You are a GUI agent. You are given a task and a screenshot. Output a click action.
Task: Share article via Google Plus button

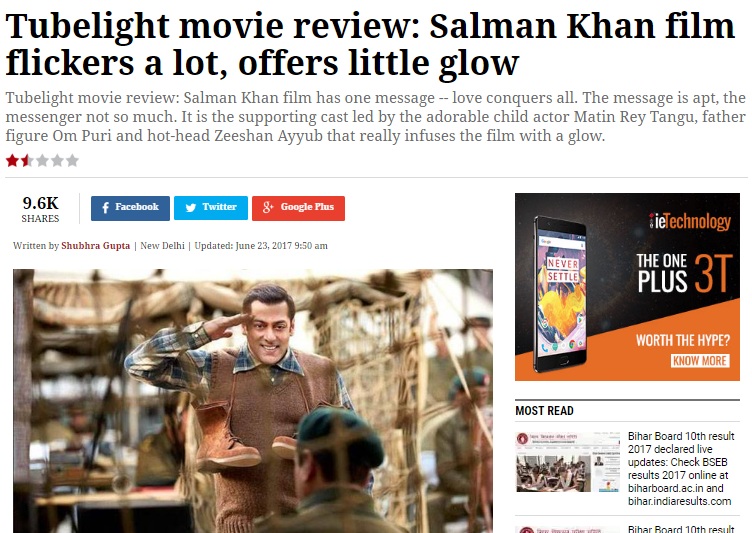pyautogui.click(x=298, y=208)
